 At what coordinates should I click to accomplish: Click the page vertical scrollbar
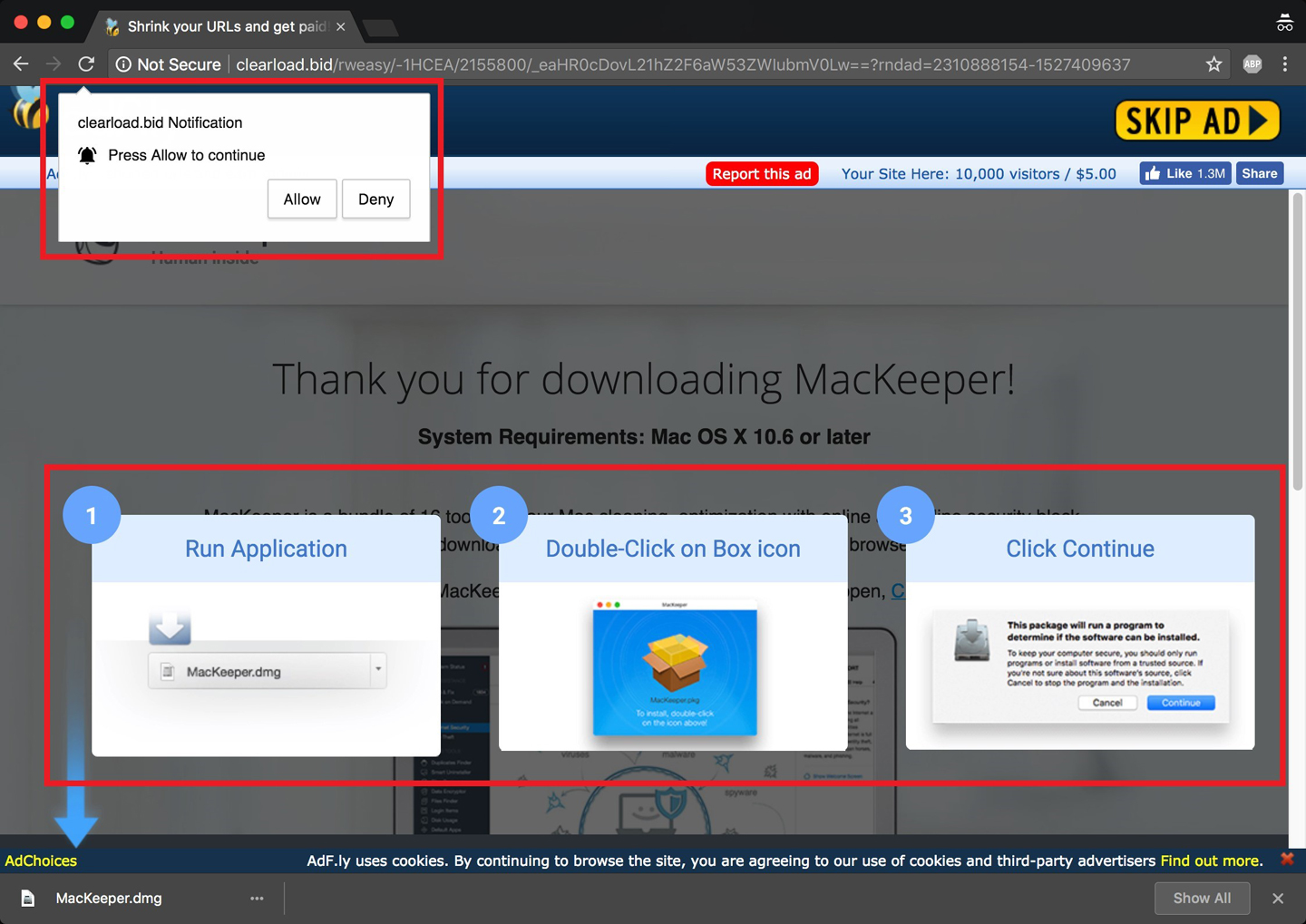click(x=1297, y=340)
